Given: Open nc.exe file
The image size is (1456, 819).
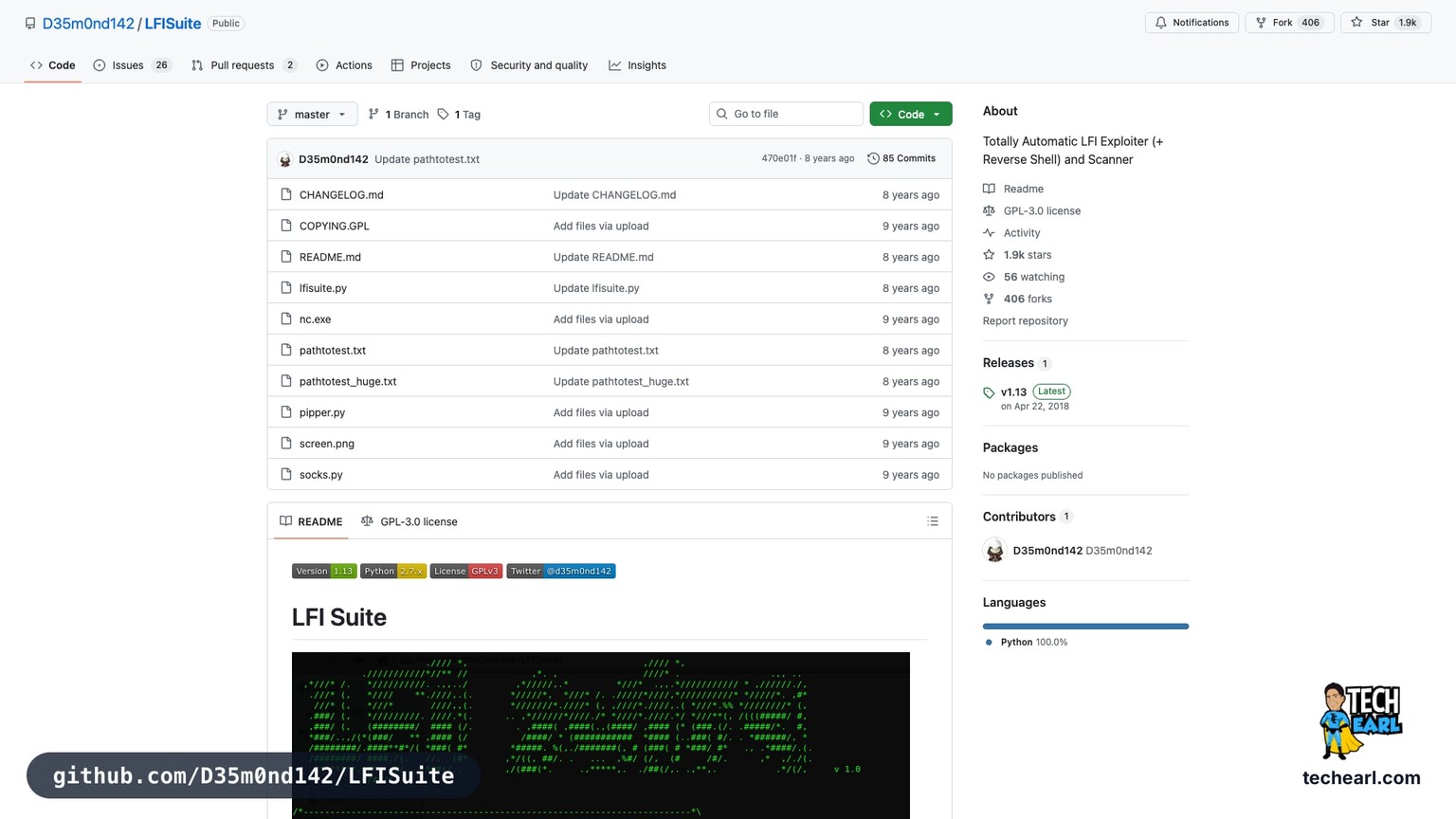Looking at the screenshot, I should coord(316,319).
